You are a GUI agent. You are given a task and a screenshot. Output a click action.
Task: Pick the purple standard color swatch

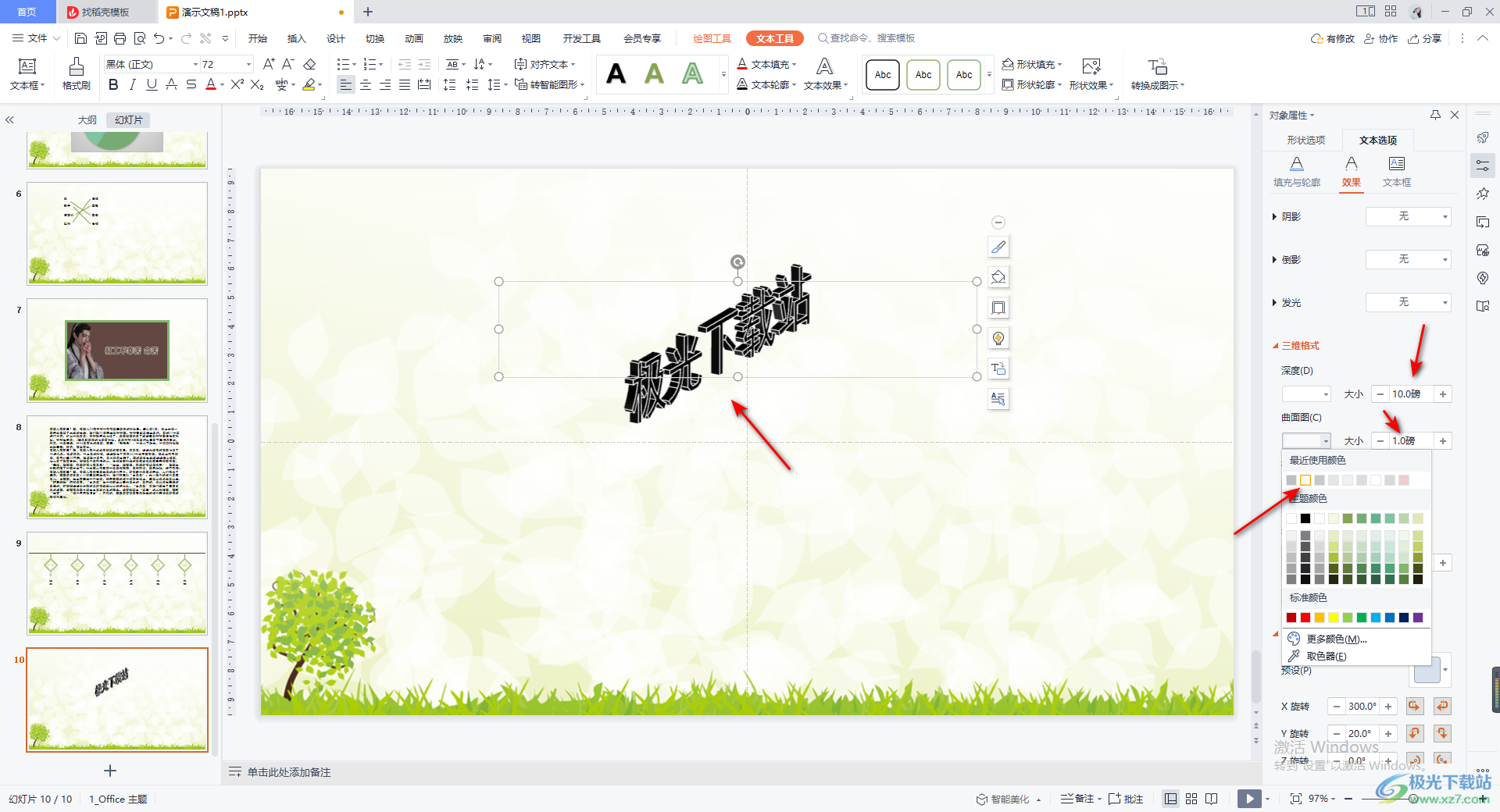pos(1418,618)
